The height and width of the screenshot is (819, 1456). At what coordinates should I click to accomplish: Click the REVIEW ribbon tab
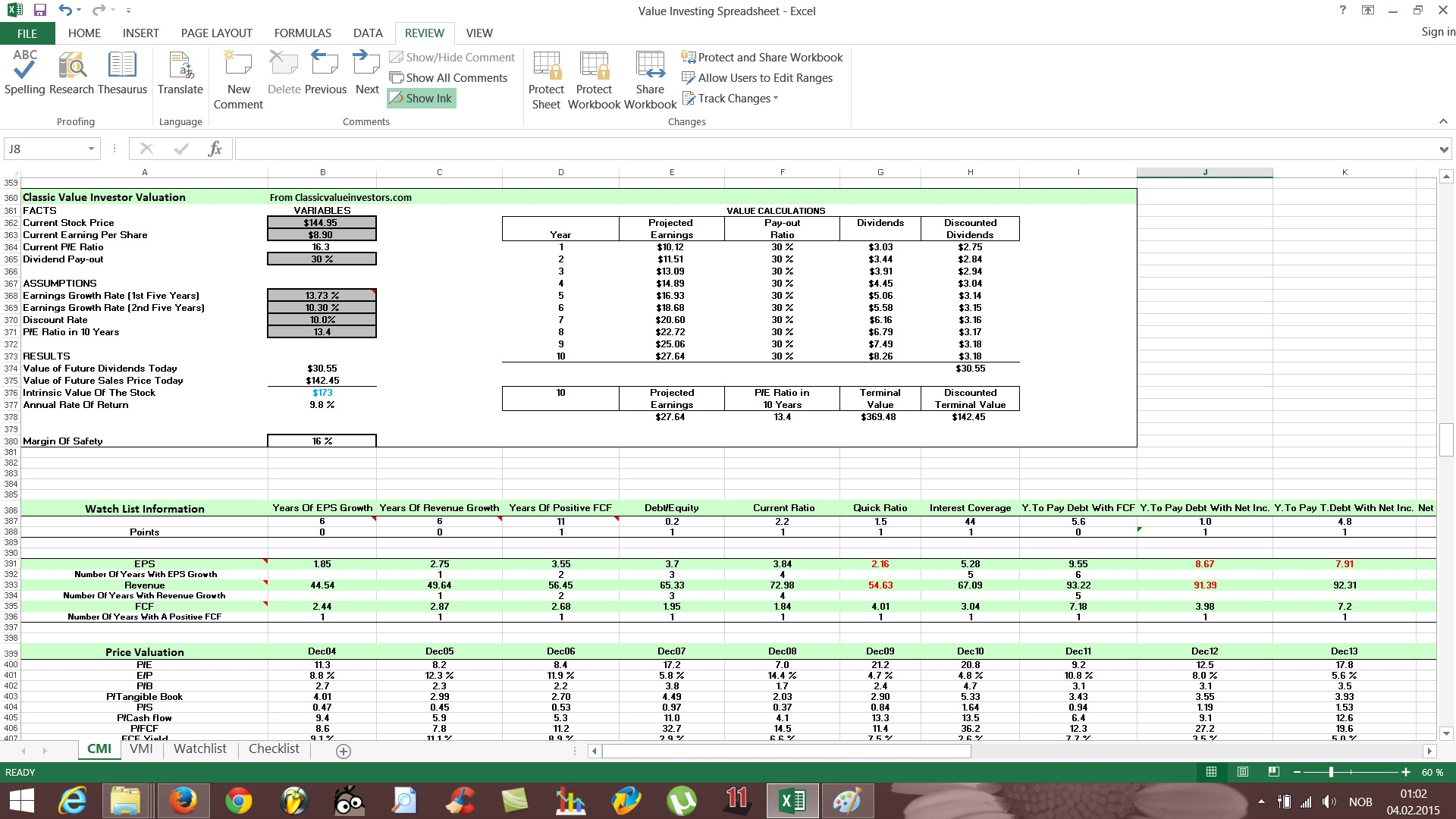(424, 33)
